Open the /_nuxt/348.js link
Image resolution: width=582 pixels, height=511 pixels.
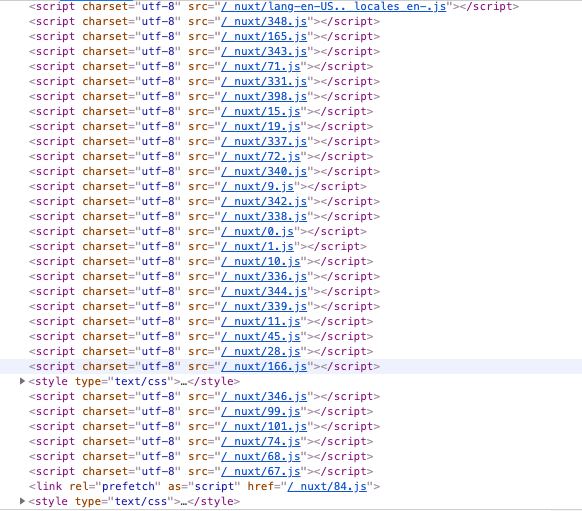click(x=264, y=22)
